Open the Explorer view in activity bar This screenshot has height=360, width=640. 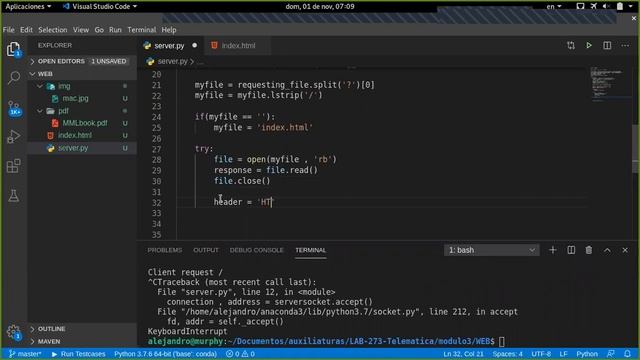(13, 49)
